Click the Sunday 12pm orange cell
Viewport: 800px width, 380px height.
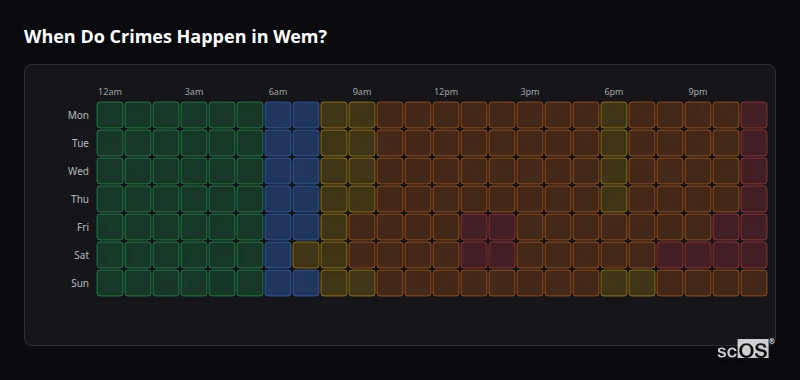(x=446, y=283)
